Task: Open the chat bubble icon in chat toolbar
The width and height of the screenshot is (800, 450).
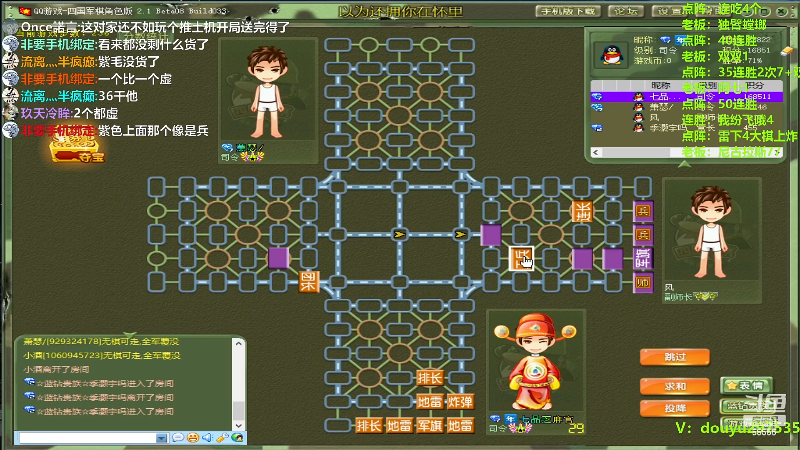Action: [x=178, y=438]
